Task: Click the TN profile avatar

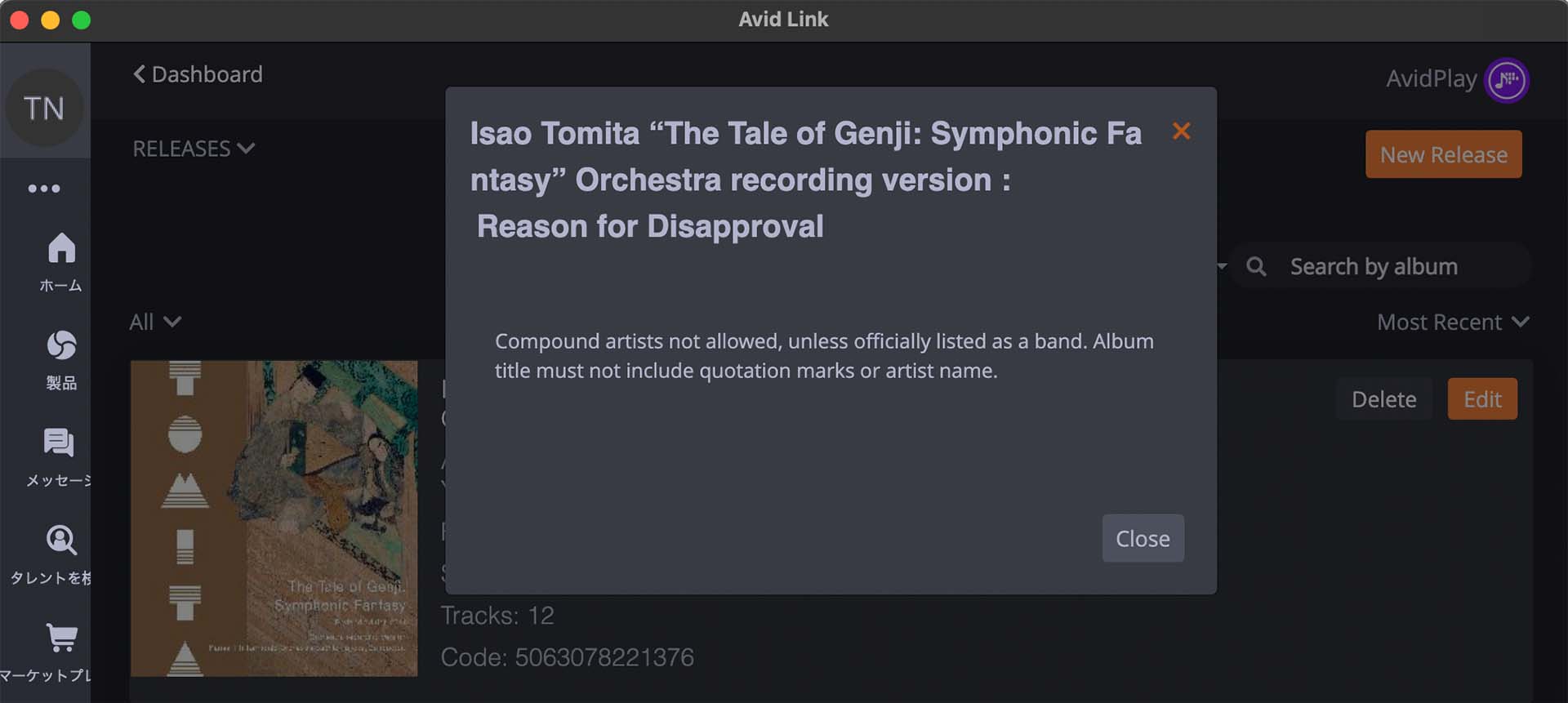Action: click(x=44, y=108)
